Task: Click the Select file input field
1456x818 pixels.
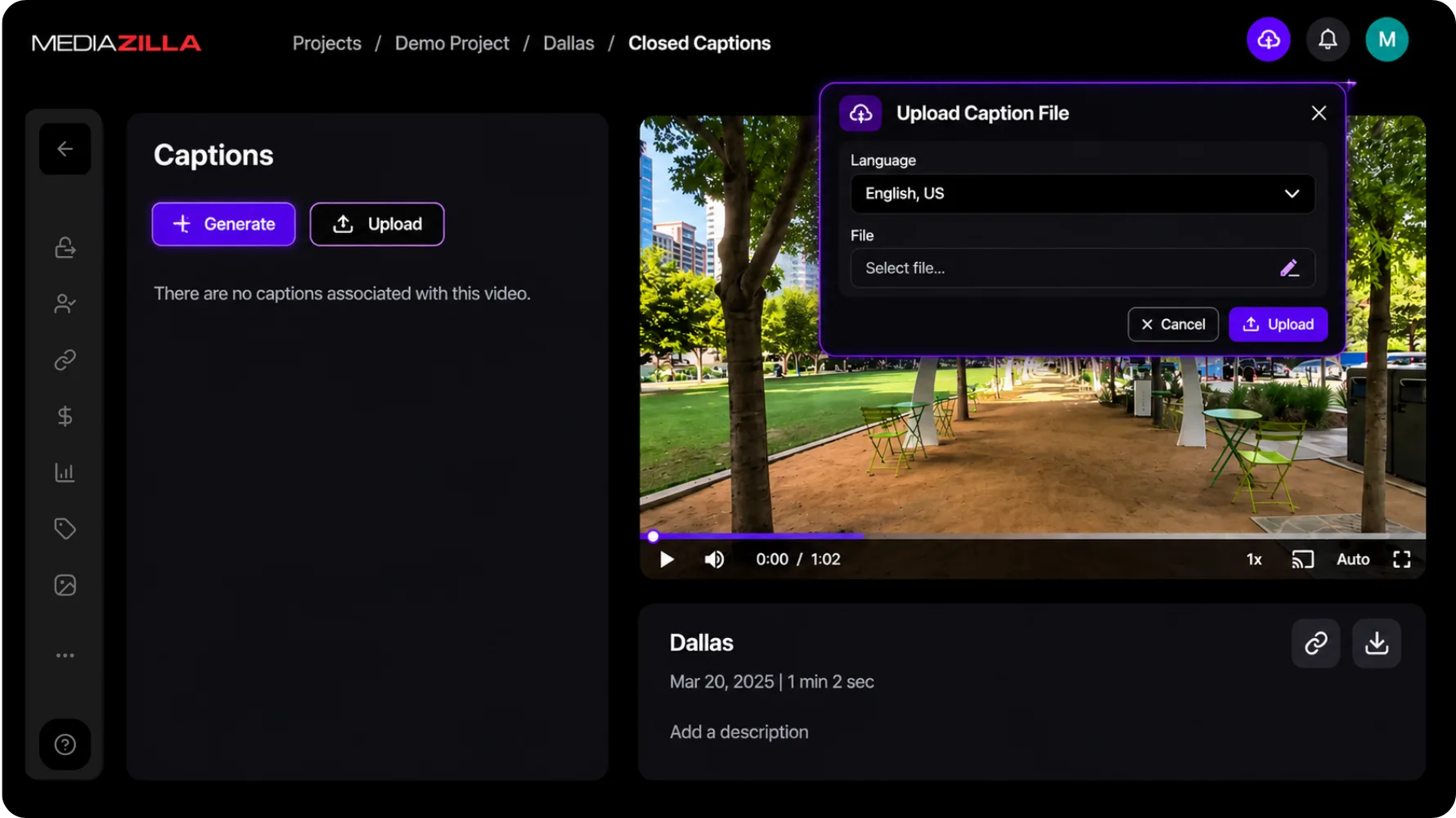Action: pyautogui.click(x=1082, y=268)
